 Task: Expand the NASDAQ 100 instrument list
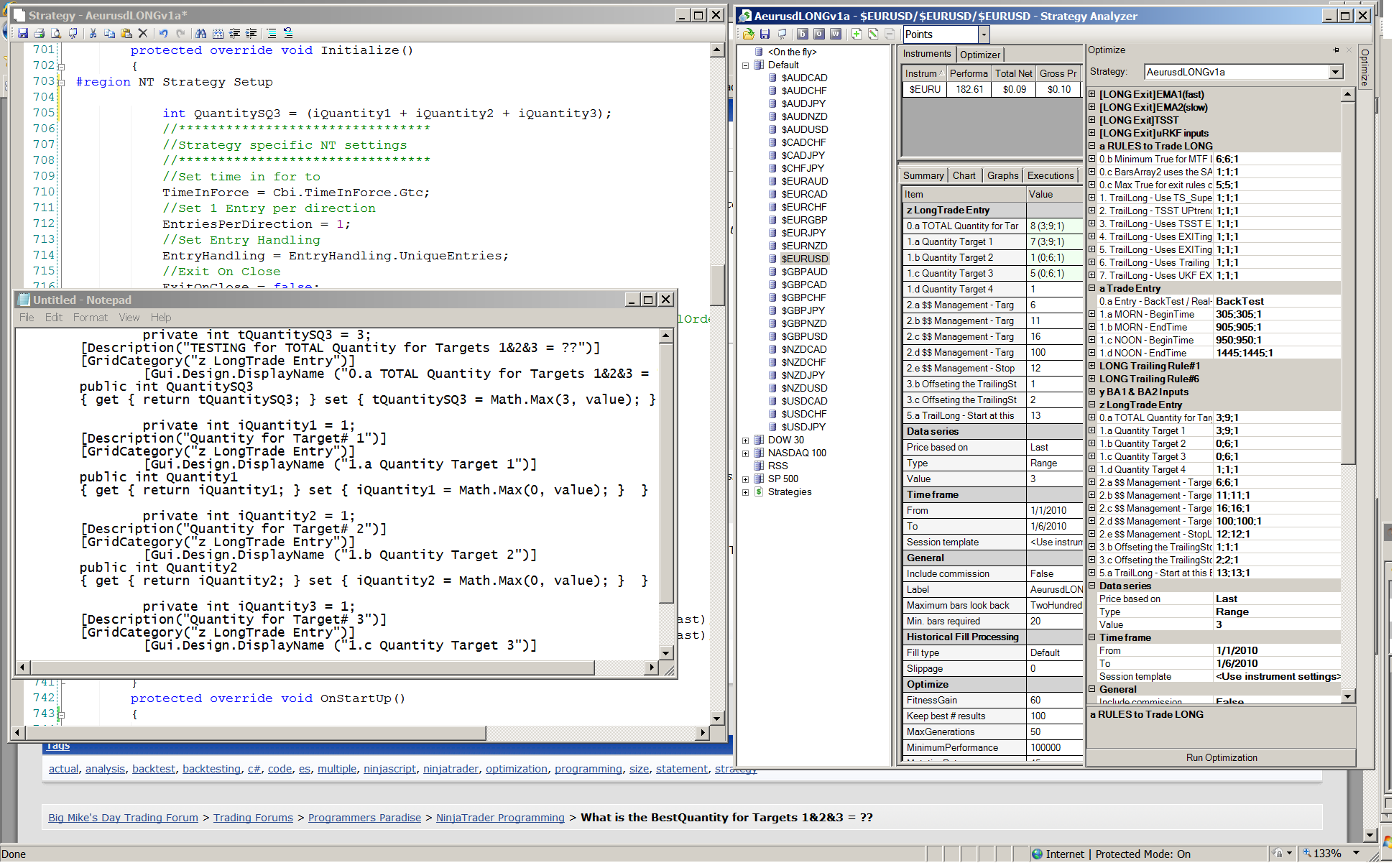click(x=745, y=453)
